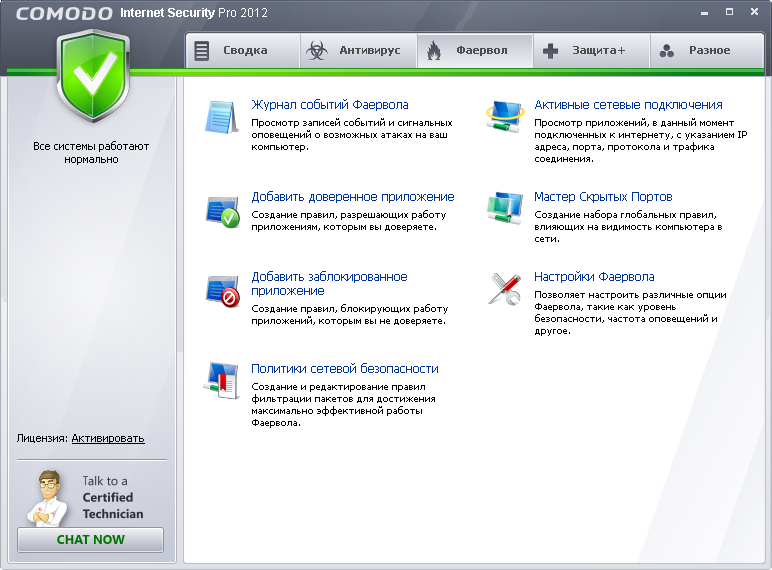Click the large green shield status icon
The height and width of the screenshot is (570, 772).
pos(93,75)
